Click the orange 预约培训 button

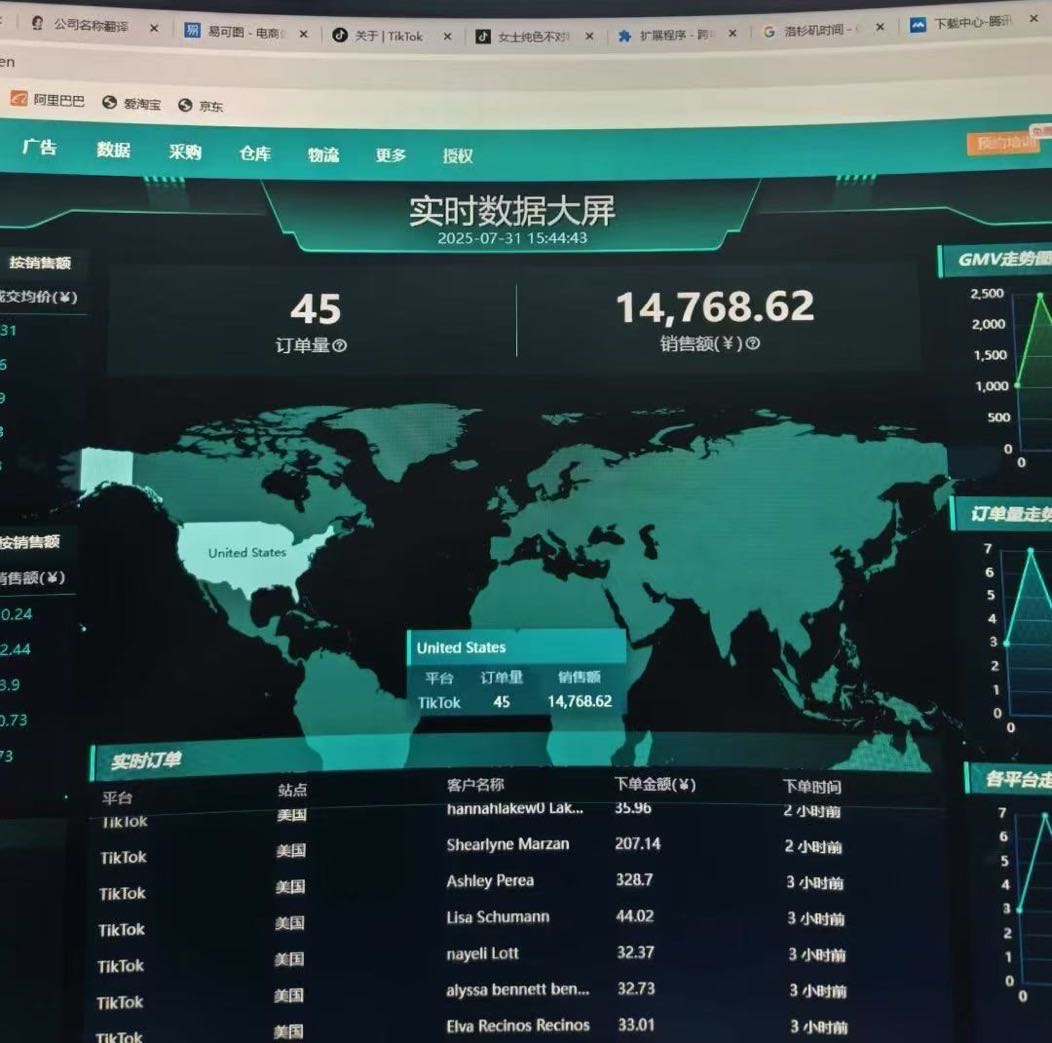pos(1002,143)
